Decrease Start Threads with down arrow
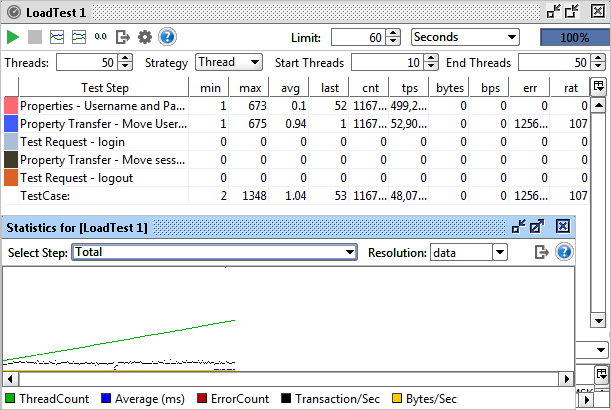 point(431,67)
